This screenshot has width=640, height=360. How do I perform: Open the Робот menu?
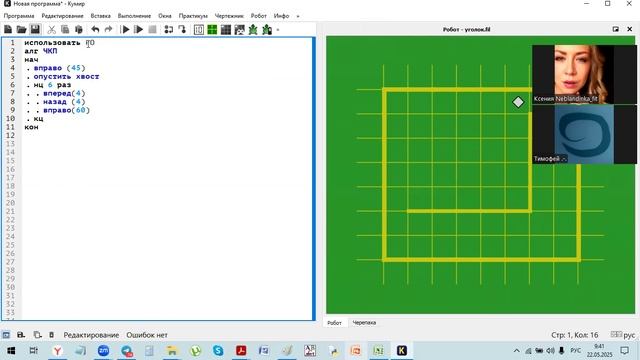258,16
